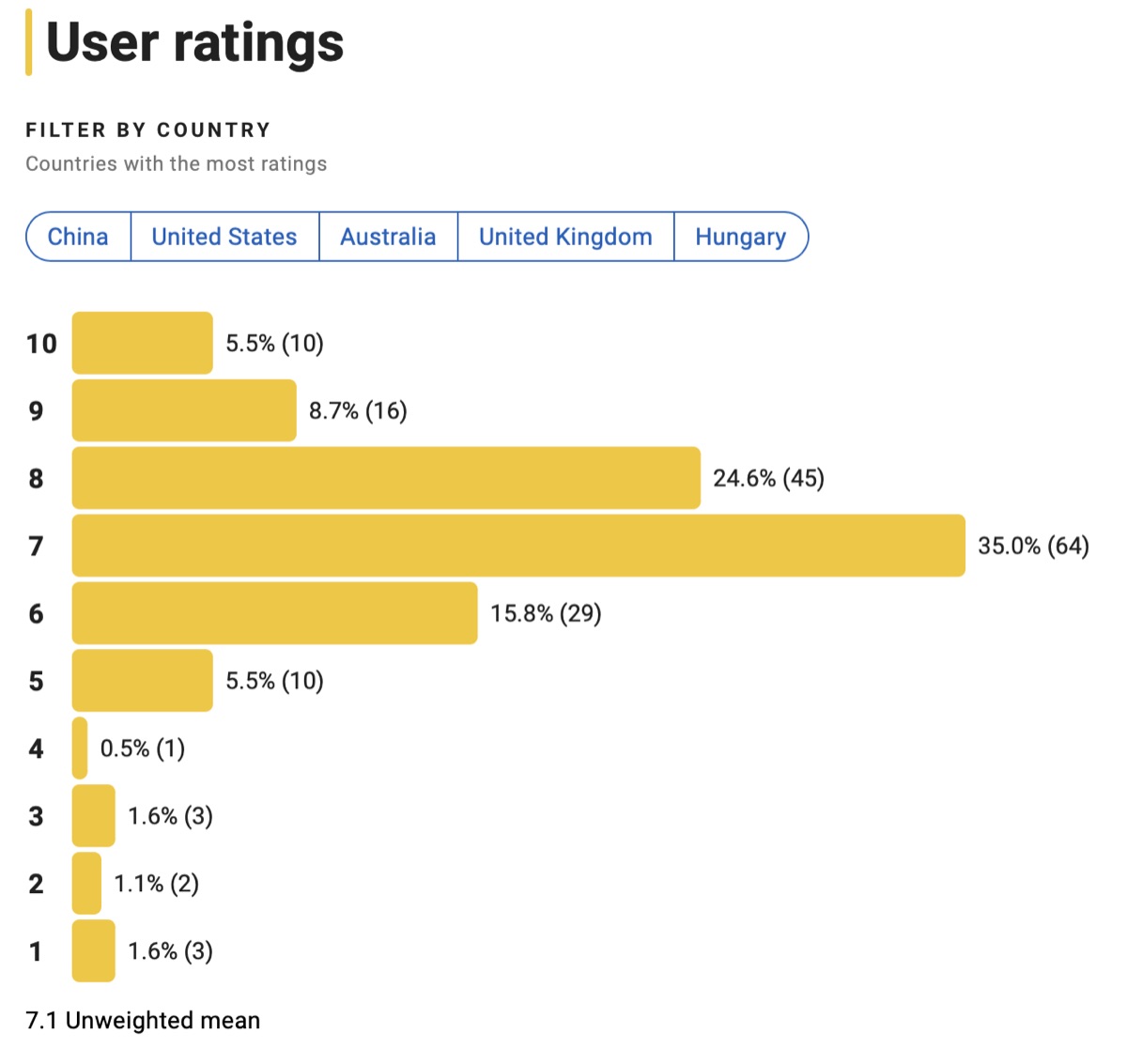Click the "24.6% (45)" value label

(x=768, y=478)
